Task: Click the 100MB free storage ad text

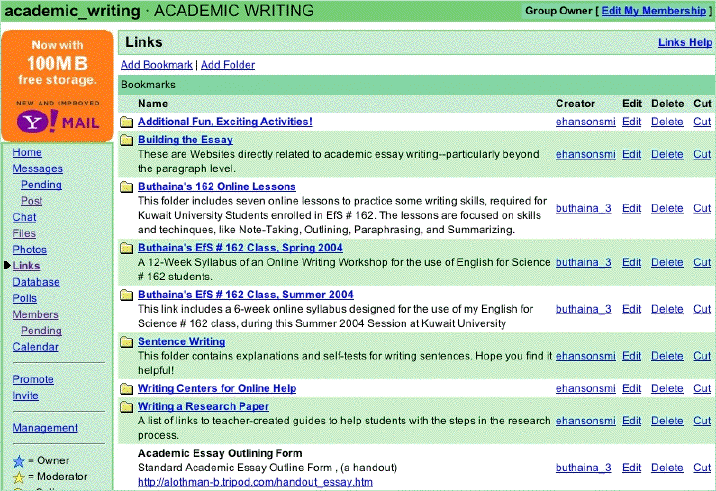Action: coord(58,63)
